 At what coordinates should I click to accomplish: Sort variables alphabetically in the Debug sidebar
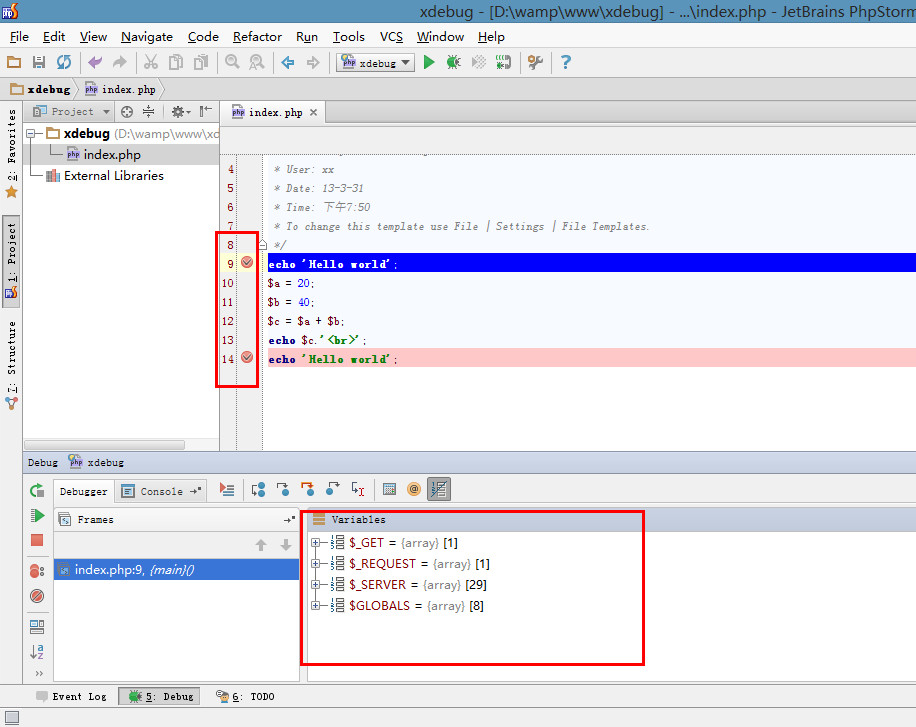pos(37,651)
